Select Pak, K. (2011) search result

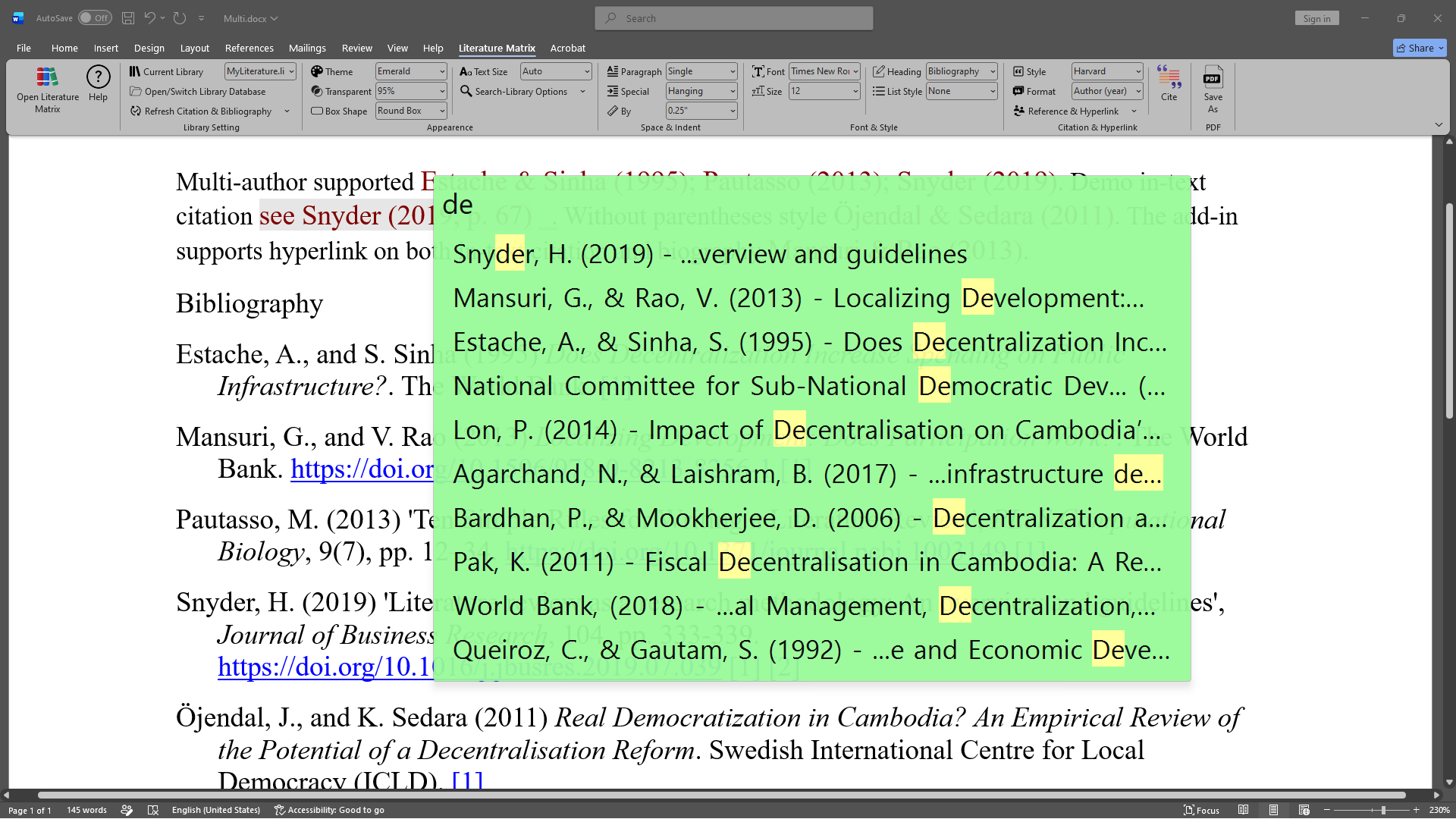(811, 562)
